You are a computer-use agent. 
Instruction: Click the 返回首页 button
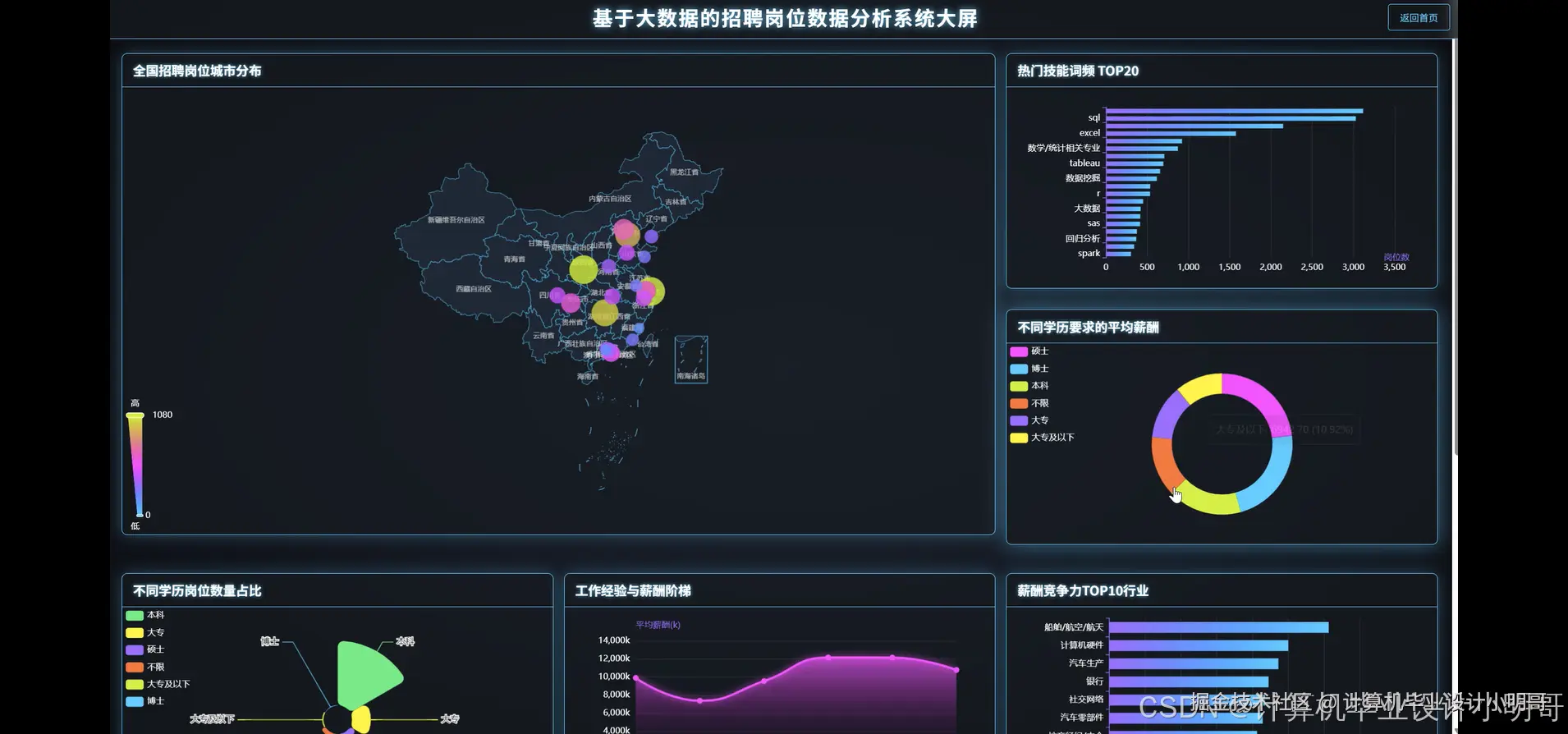(1418, 17)
